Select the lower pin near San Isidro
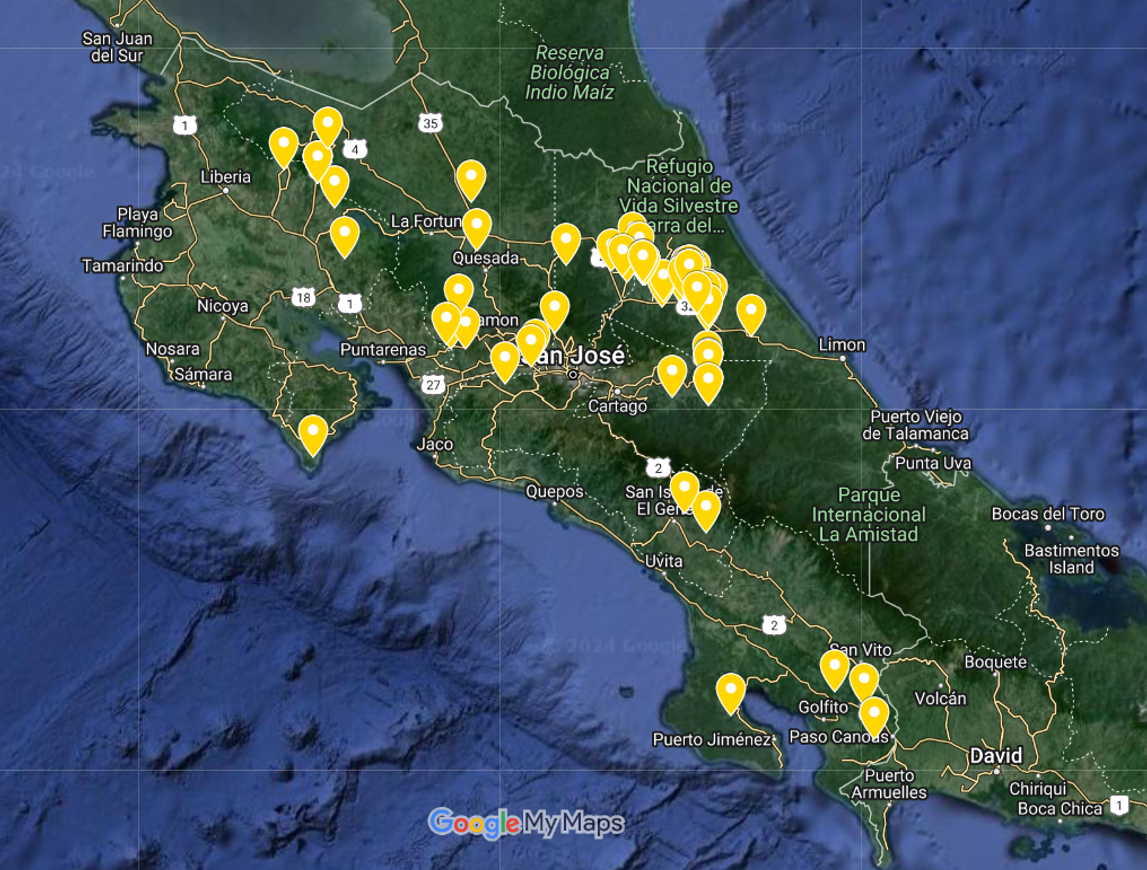 pos(706,510)
